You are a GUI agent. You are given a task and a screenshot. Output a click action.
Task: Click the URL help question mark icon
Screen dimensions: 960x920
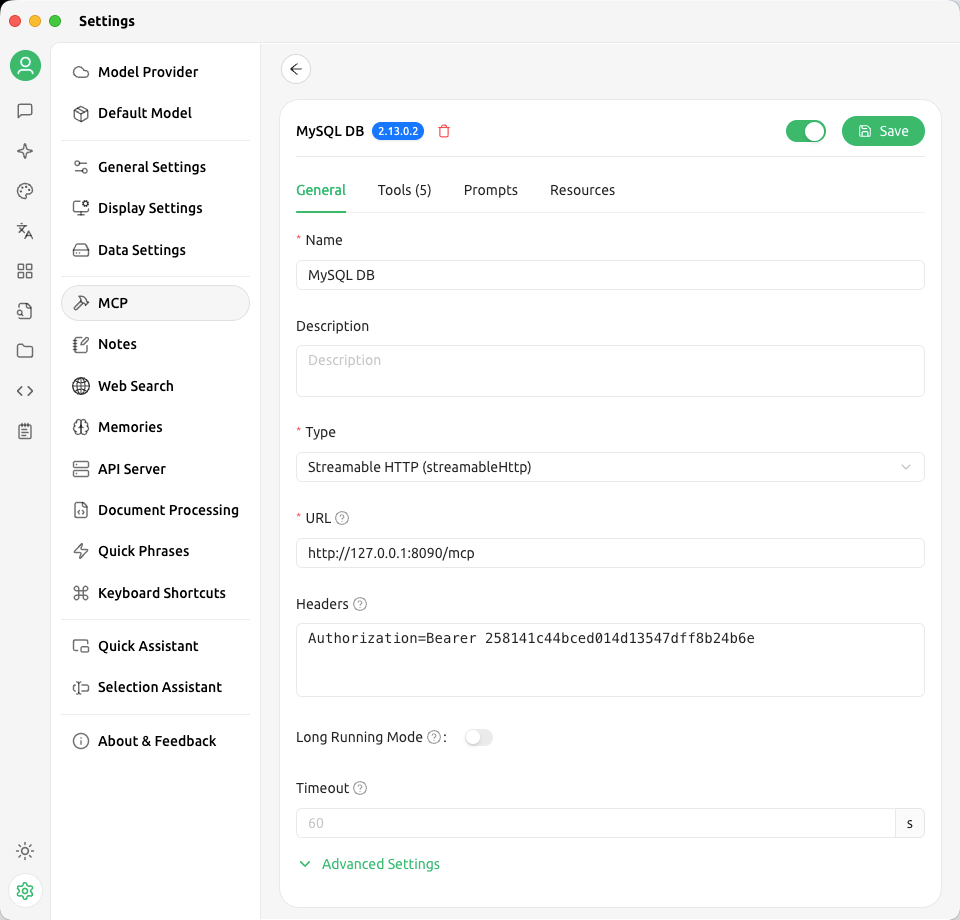[x=342, y=518]
